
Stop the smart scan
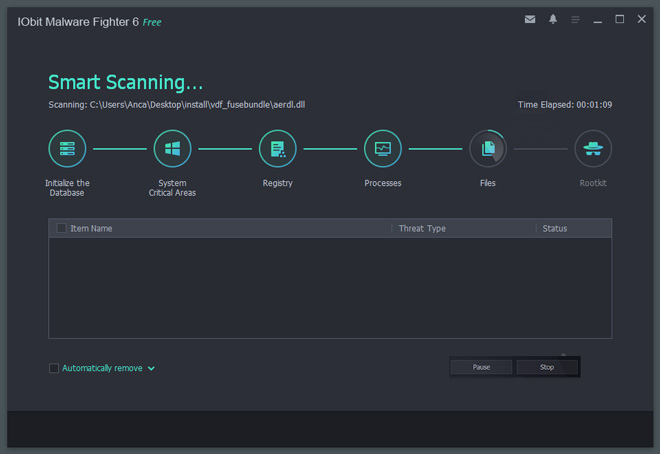(x=547, y=367)
